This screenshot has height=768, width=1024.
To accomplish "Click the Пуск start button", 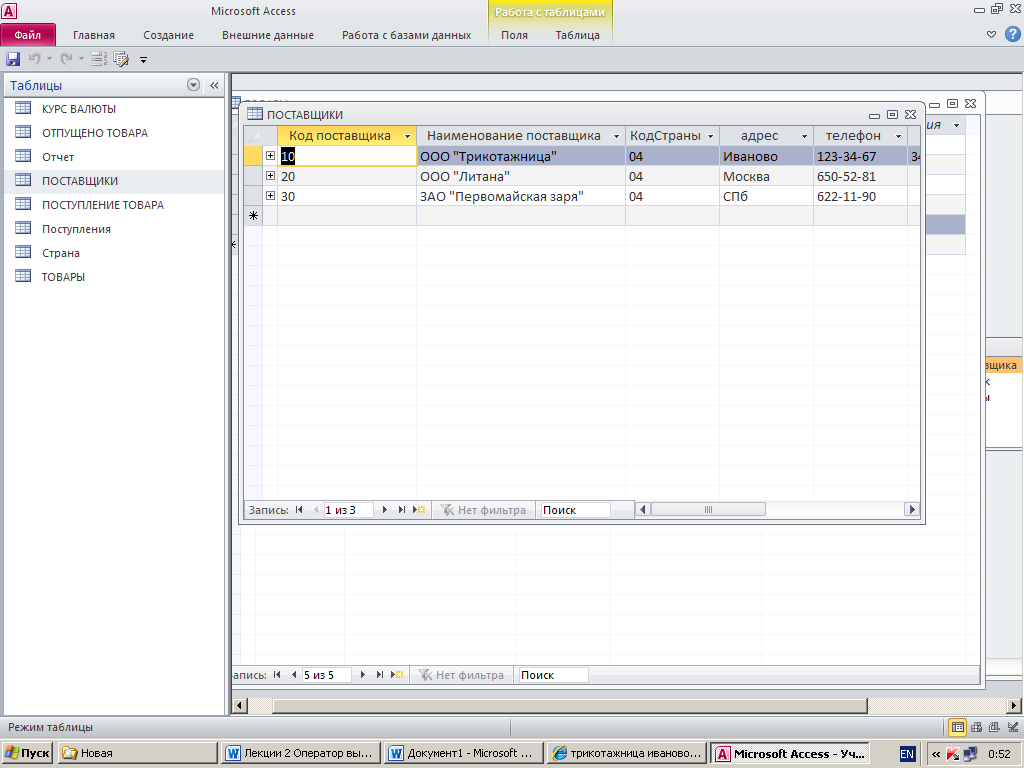I will click(x=27, y=753).
